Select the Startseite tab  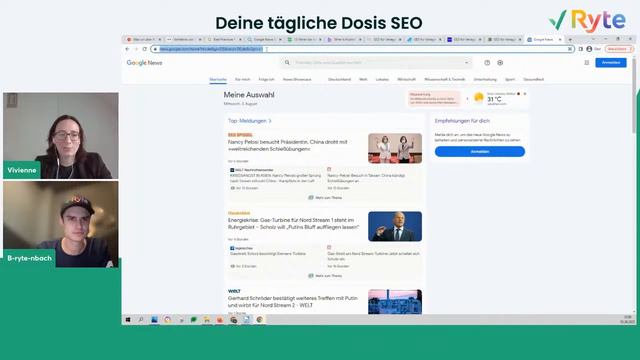tap(218, 80)
